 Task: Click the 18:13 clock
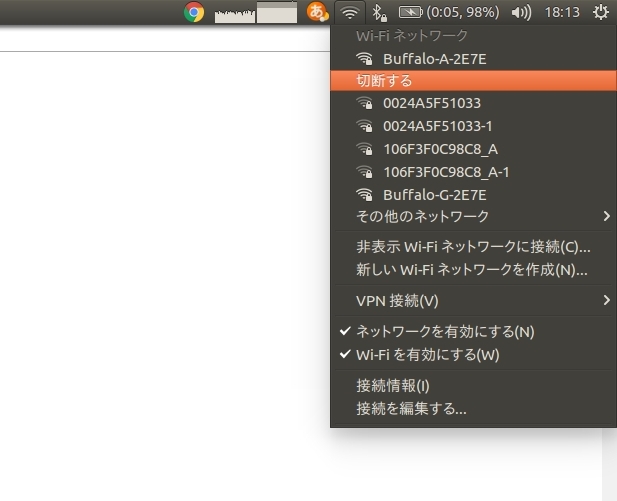(x=562, y=13)
